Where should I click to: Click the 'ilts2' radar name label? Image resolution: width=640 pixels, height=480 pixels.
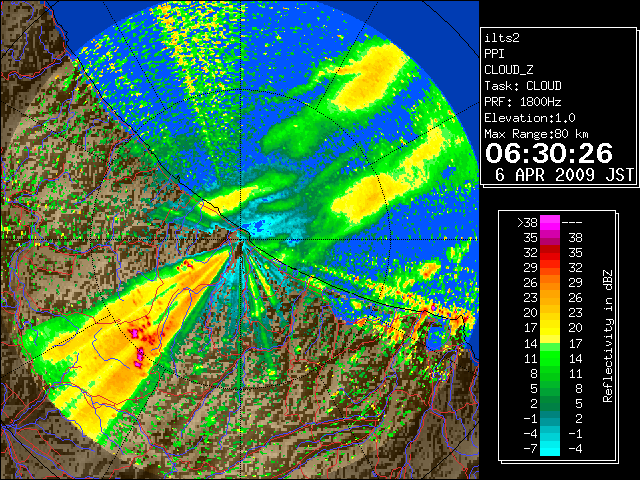click(x=502, y=38)
